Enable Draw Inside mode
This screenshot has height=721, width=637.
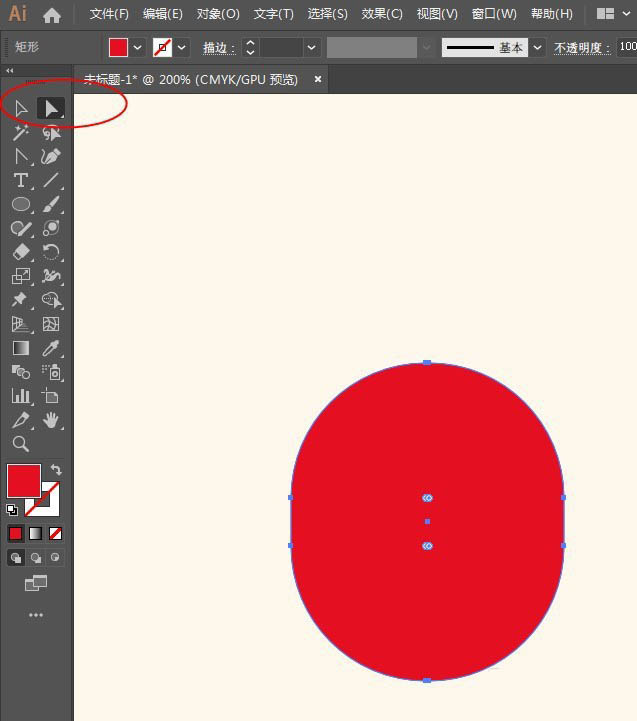(x=55, y=558)
